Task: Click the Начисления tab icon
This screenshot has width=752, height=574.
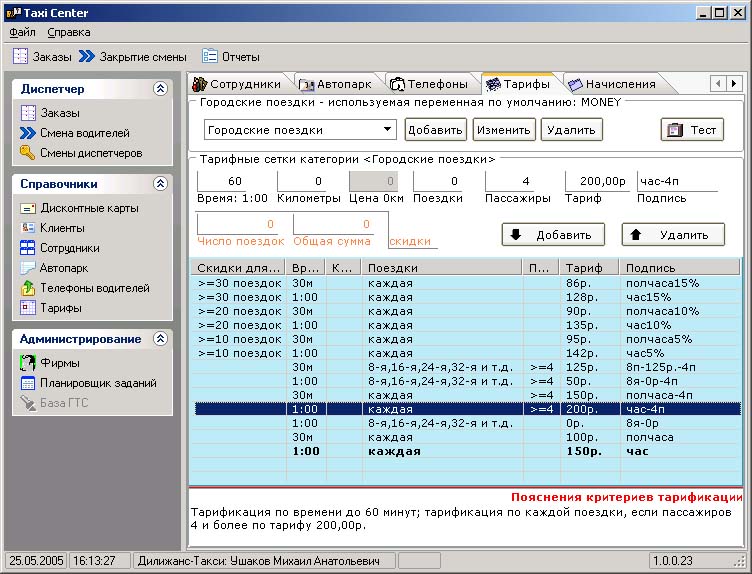Action: [575, 84]
